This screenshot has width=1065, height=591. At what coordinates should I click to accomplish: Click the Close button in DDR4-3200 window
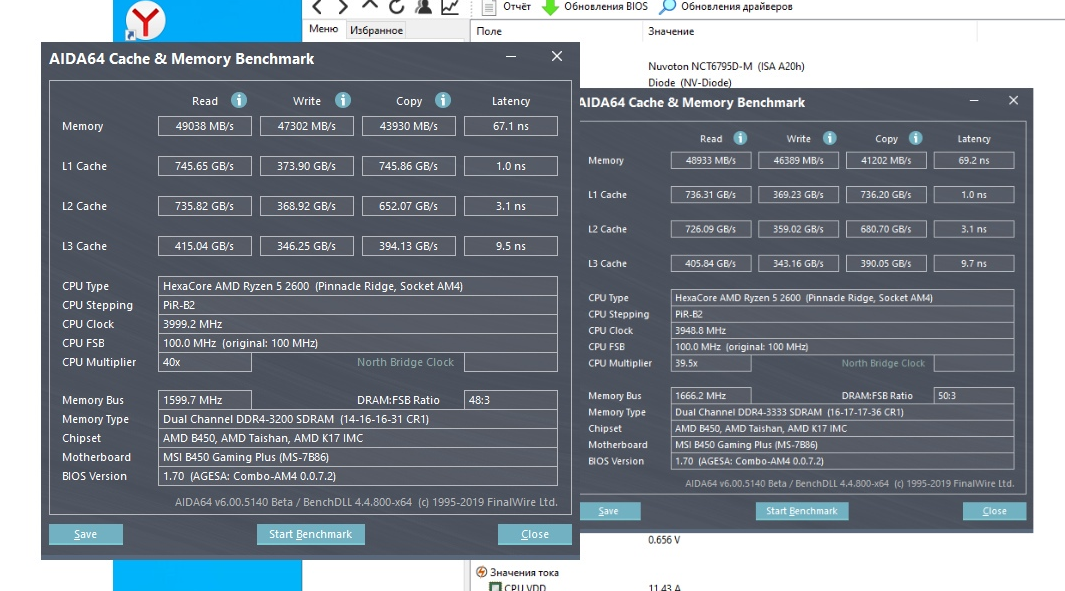click(x=535, y=534)
